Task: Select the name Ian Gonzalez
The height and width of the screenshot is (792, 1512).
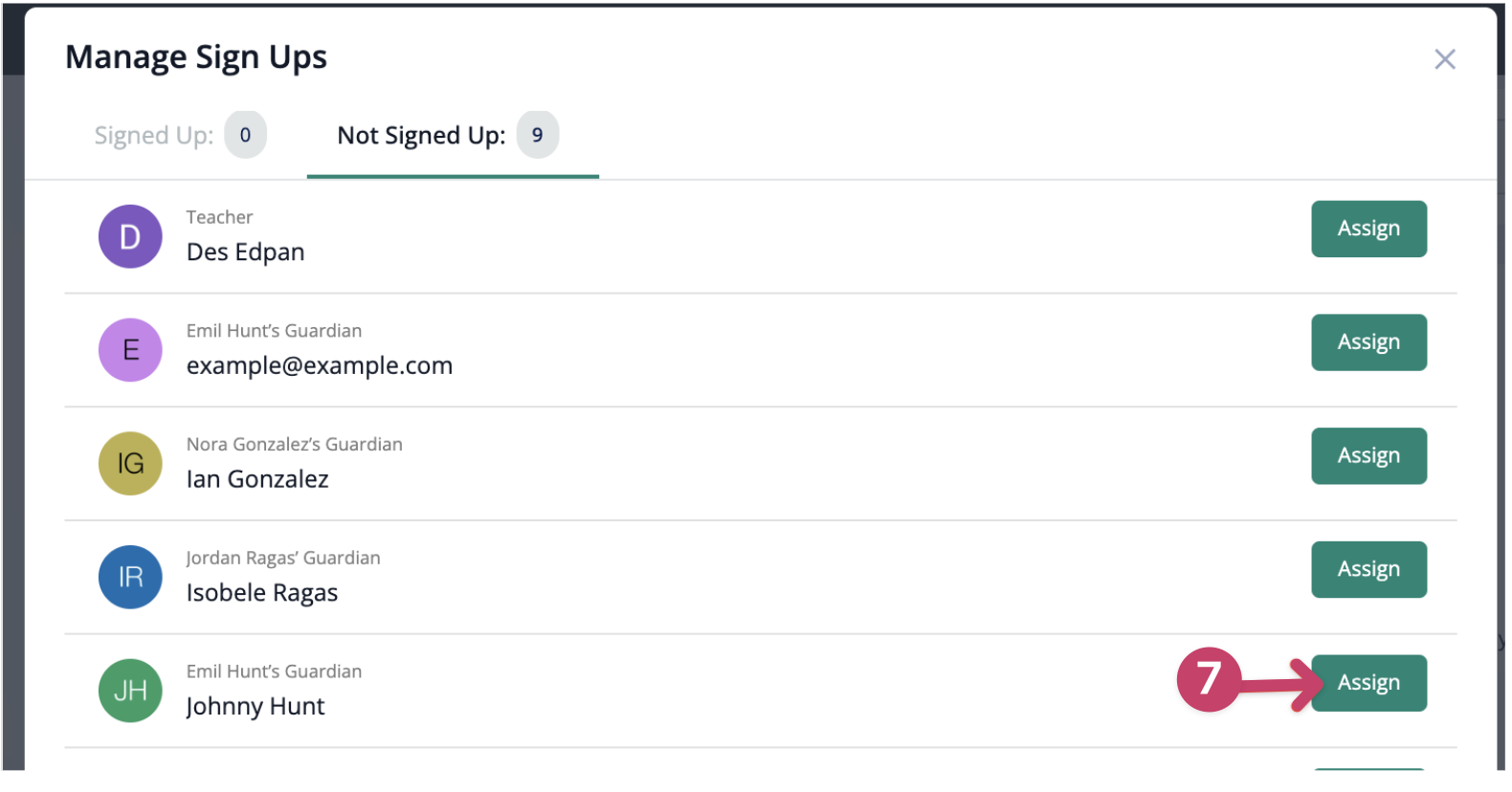Action: (x=257, y=479)
